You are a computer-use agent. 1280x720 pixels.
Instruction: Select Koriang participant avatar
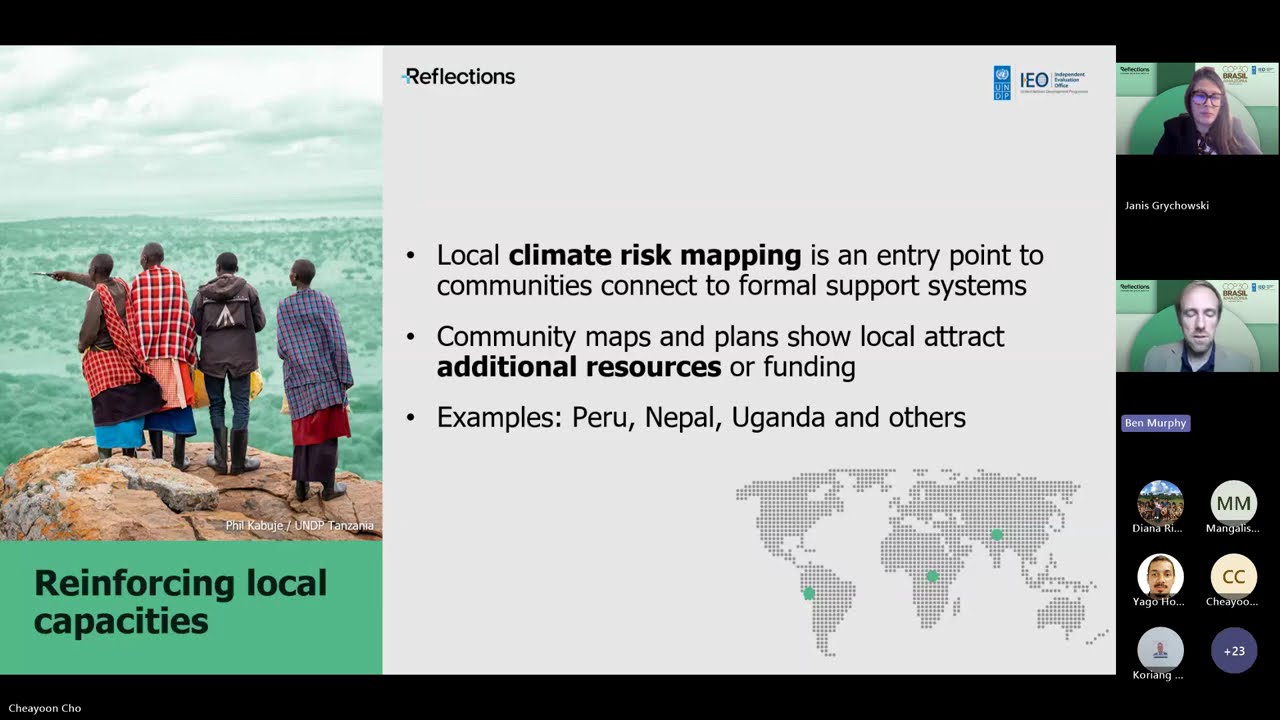point(1160,650)
